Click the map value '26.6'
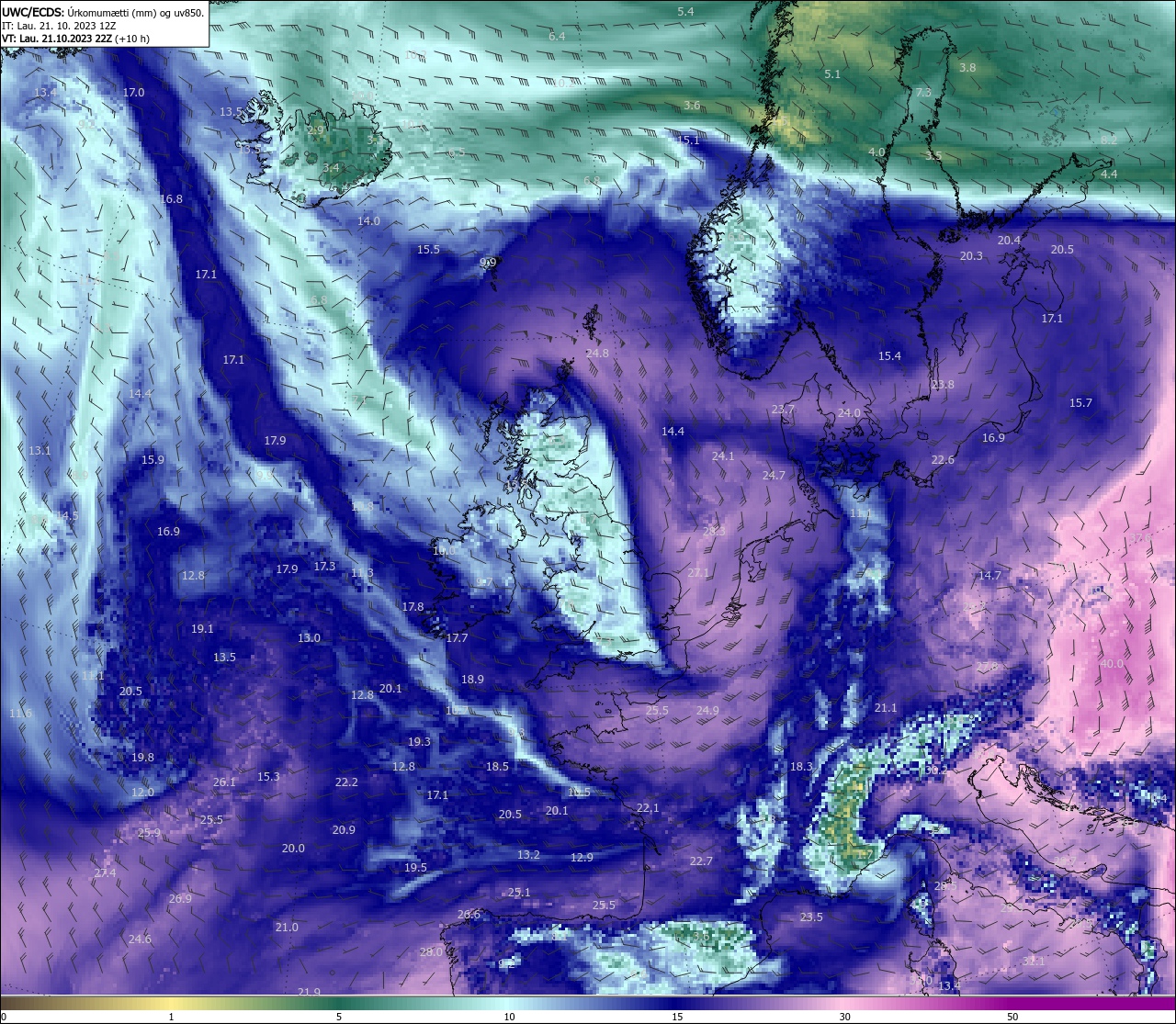 pyautogui.click(x=469, y=915)
